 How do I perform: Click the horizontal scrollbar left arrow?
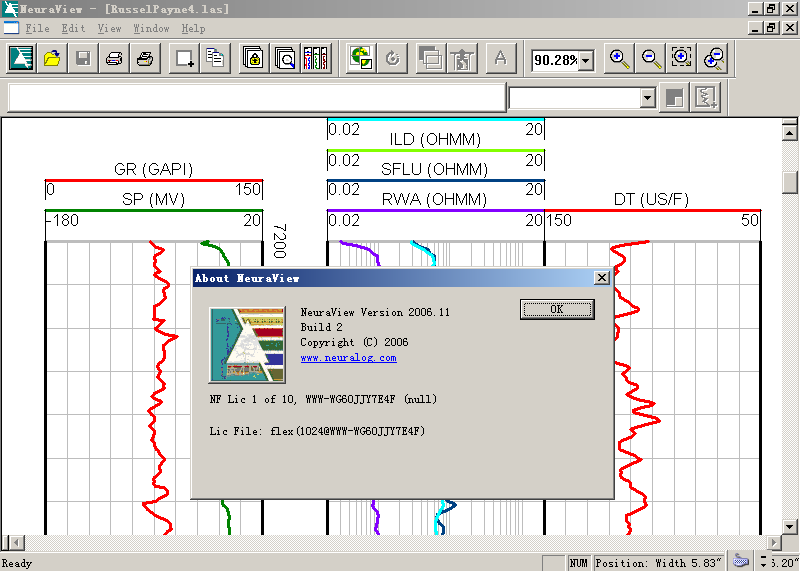coord(17,542)
